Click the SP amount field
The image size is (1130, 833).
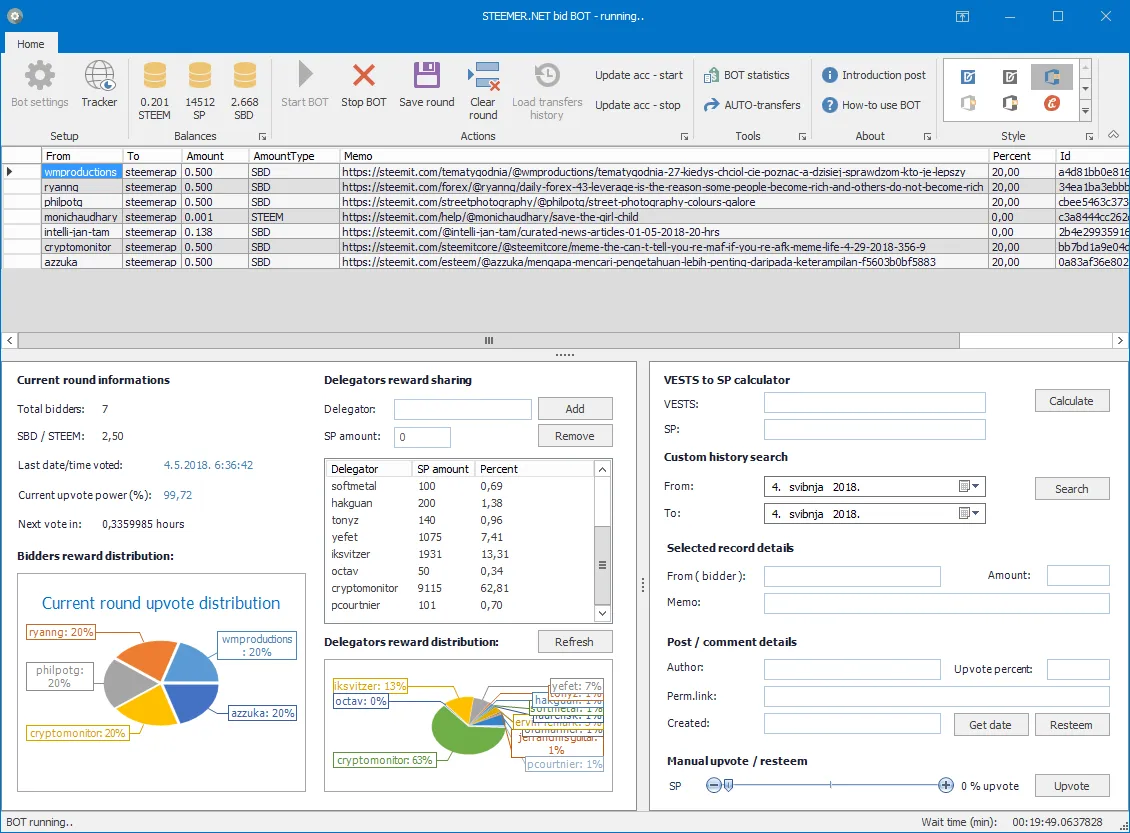pos(422,437)
